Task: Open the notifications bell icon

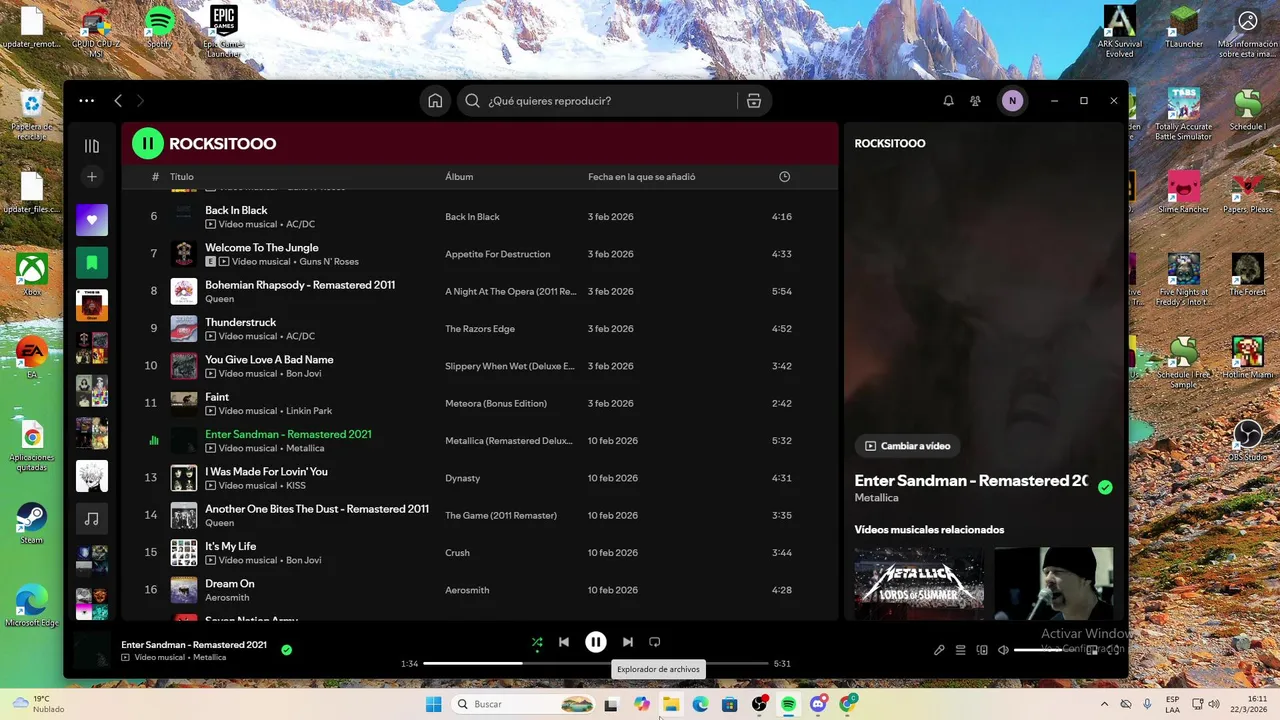Action: 948,101
